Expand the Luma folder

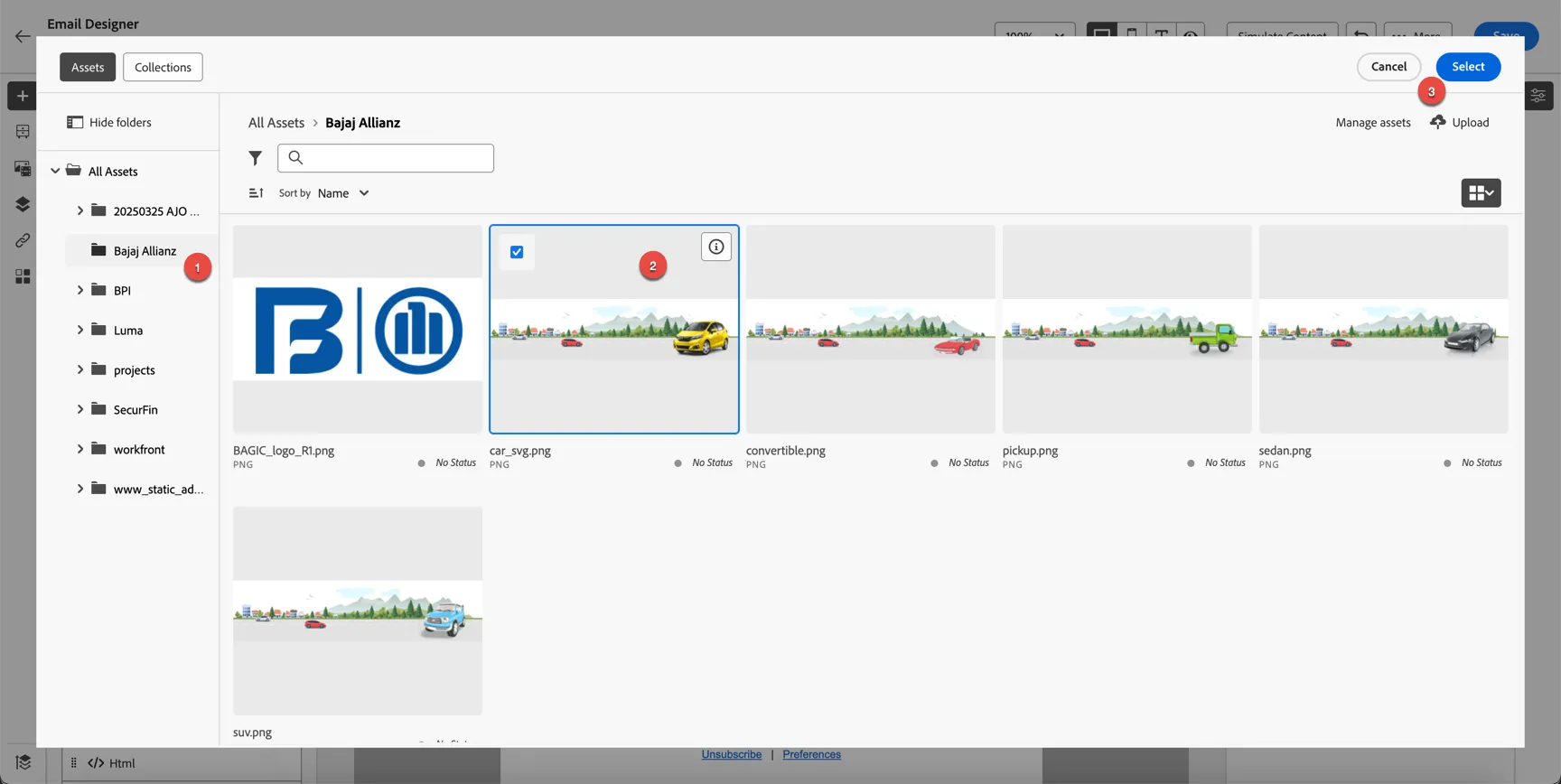(79, 330)
